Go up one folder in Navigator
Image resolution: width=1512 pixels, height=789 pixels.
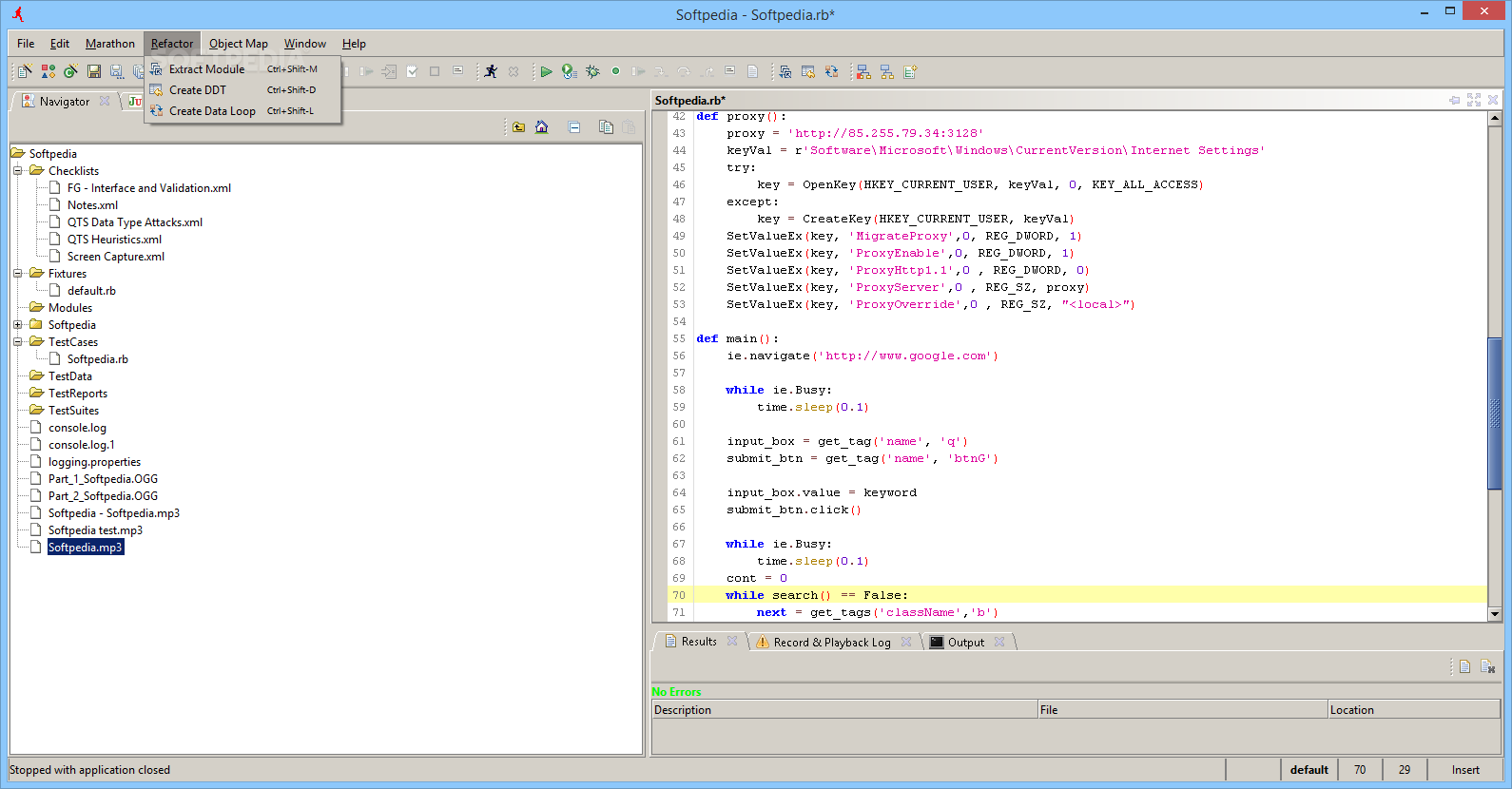(518, 127)
